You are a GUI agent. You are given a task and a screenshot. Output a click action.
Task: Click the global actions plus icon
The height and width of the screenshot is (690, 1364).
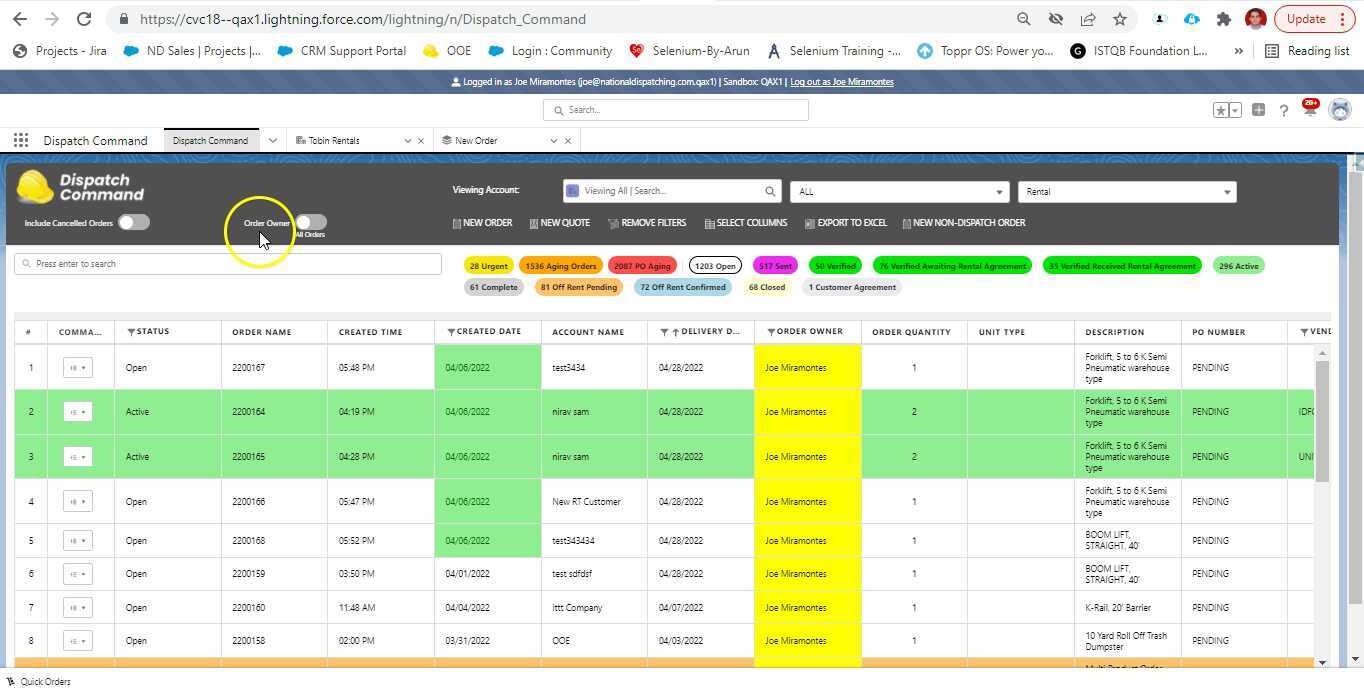pos(1258,110)
